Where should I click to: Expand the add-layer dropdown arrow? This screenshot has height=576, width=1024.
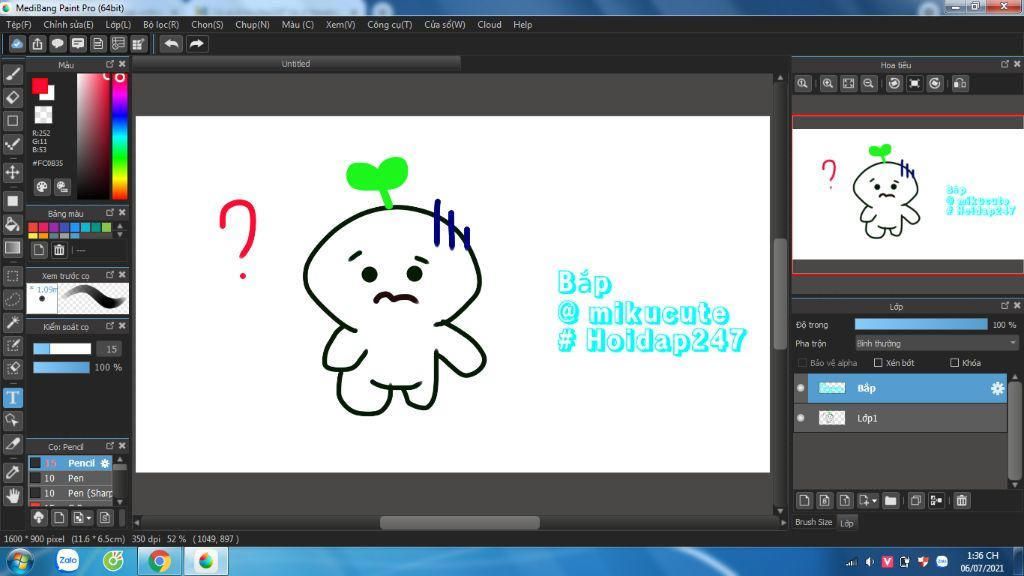pos(874,501)
